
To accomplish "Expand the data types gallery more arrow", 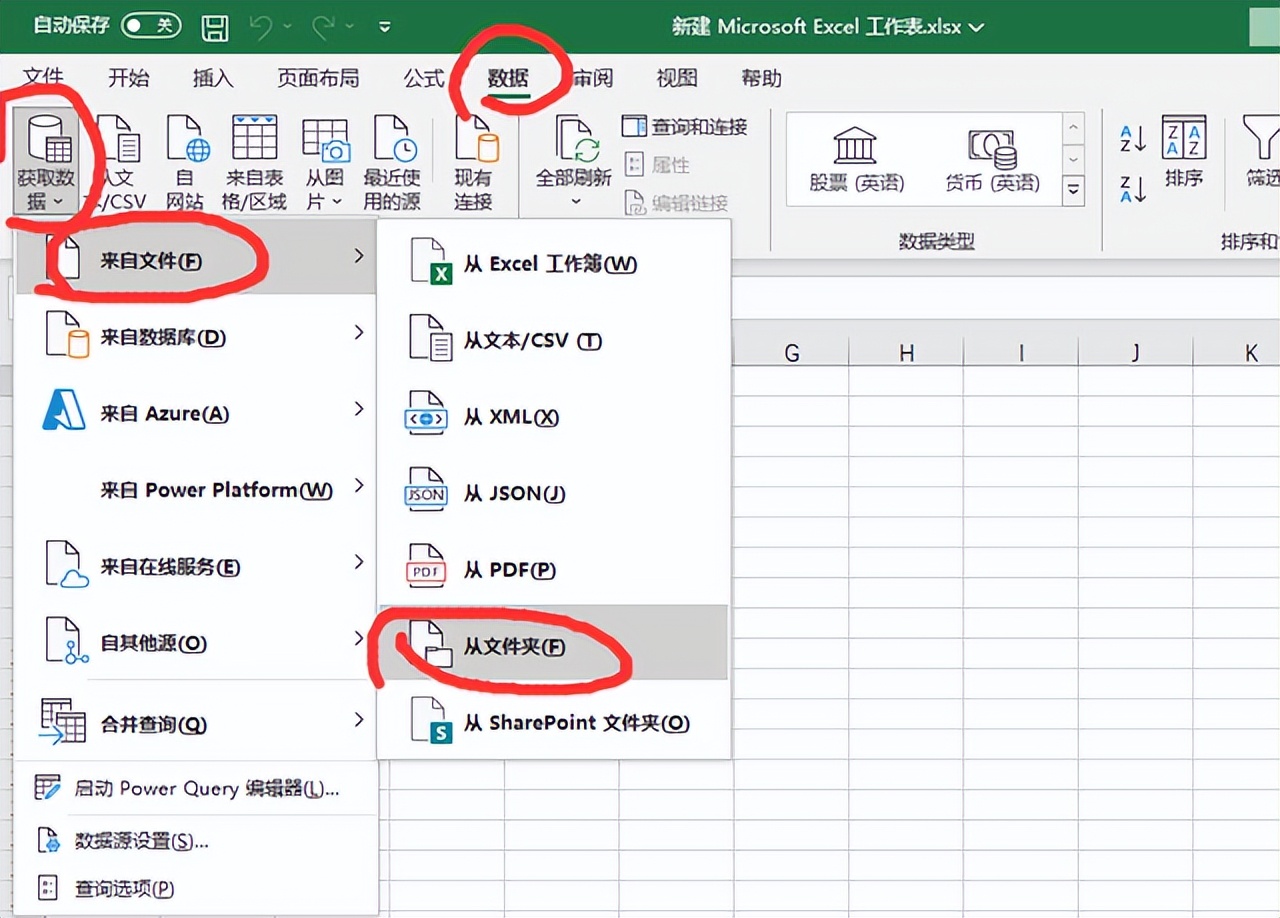I will (1074, 190).
